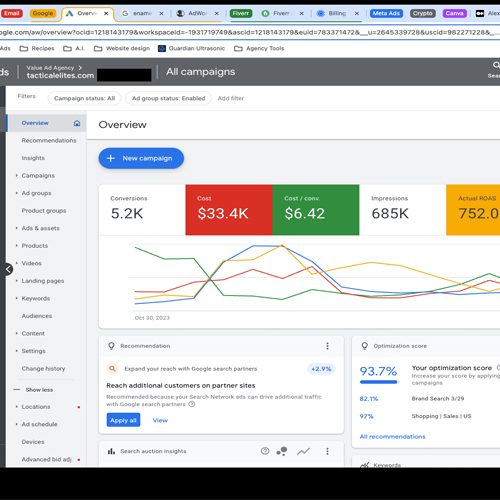This screenshot has width=500, height=500.
Task: Click the Apply all button
Action: [123, 420]
